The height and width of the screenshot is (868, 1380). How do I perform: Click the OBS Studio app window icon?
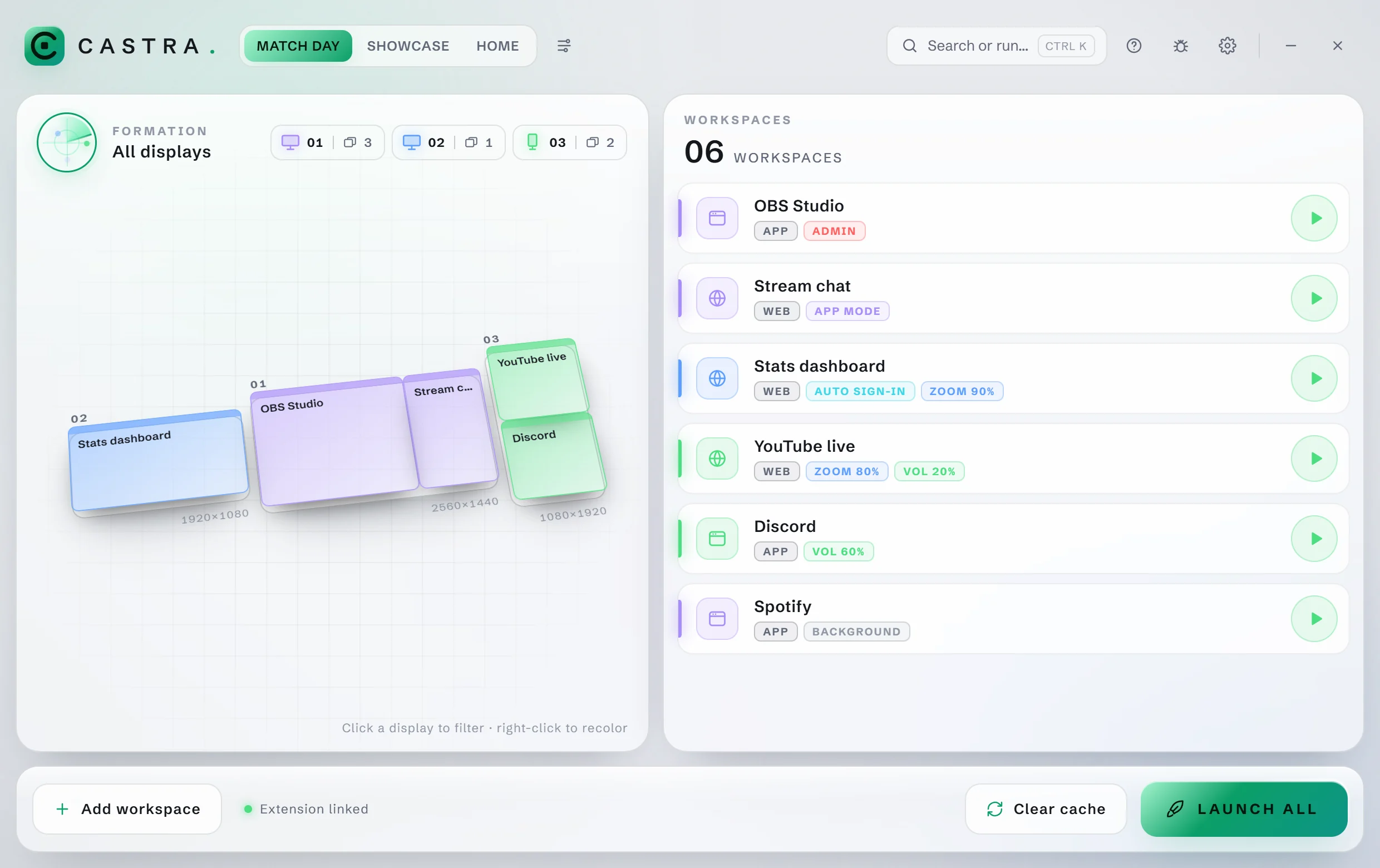[717, 218]
